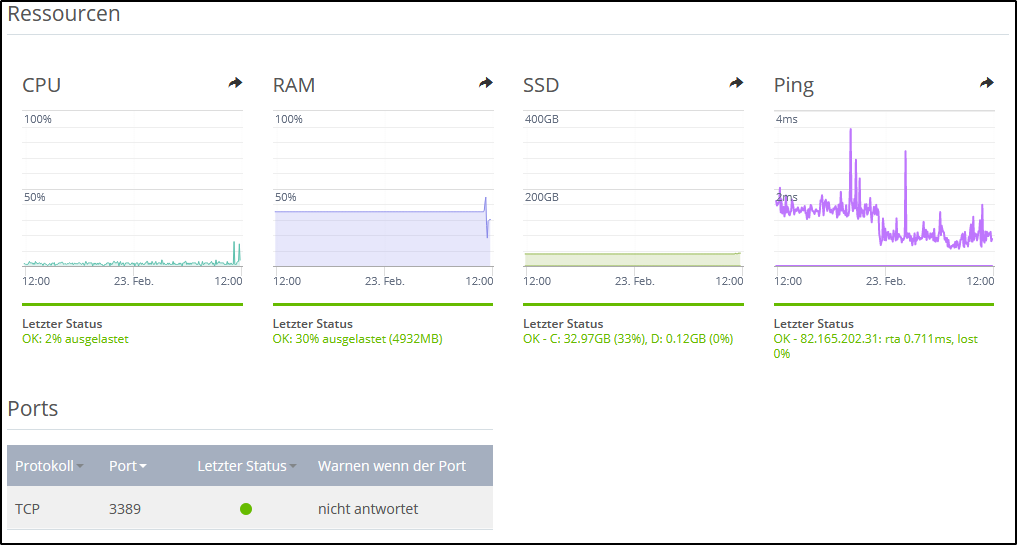Screen dimensions: 1017x545
Task: Open the RAM chart share arrow
Action: click(x=486, y=83)
